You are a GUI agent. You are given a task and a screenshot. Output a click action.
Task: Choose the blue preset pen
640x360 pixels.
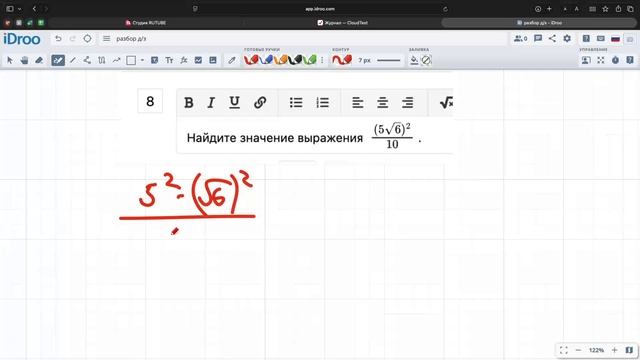click(x=266, y=60)
